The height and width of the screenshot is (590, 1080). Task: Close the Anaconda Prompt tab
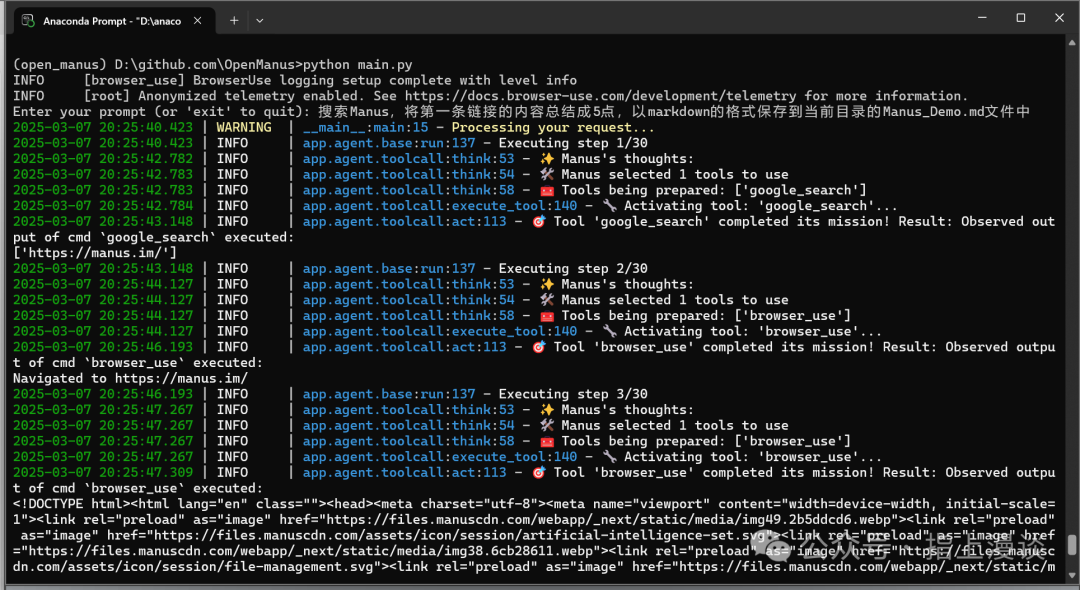point(198,21)
